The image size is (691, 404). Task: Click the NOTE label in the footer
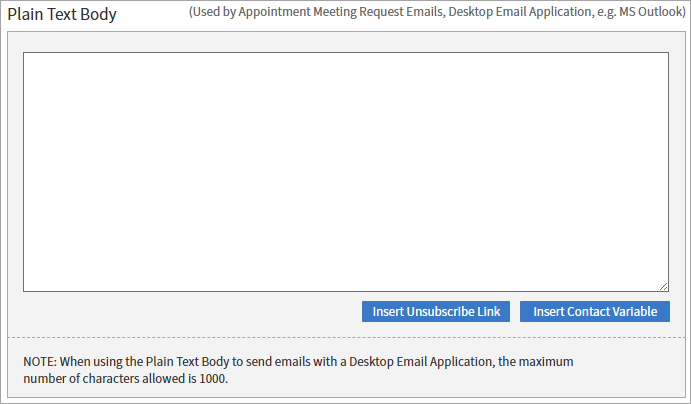tap(40, 362)
